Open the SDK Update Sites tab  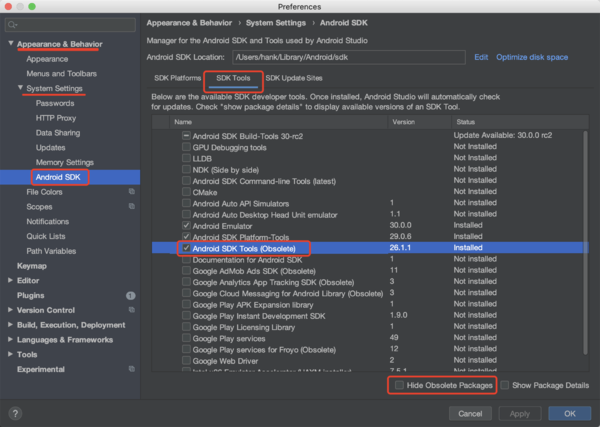(294, 78)
